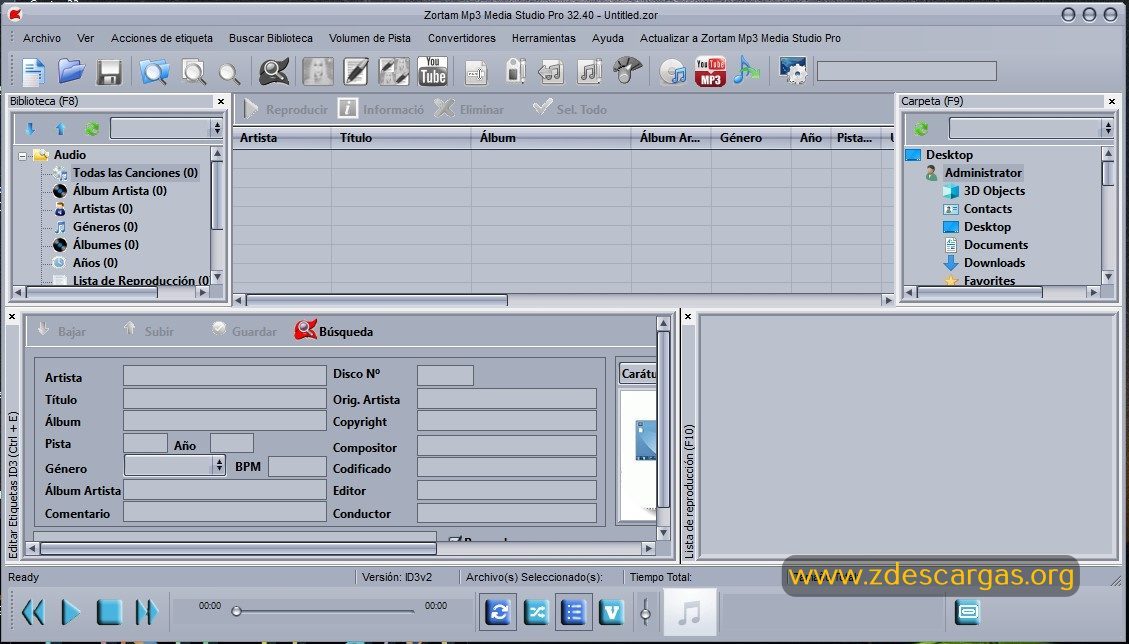
Task: Select Todas las Canciones (0) in library
Action: tap(135, 173)
